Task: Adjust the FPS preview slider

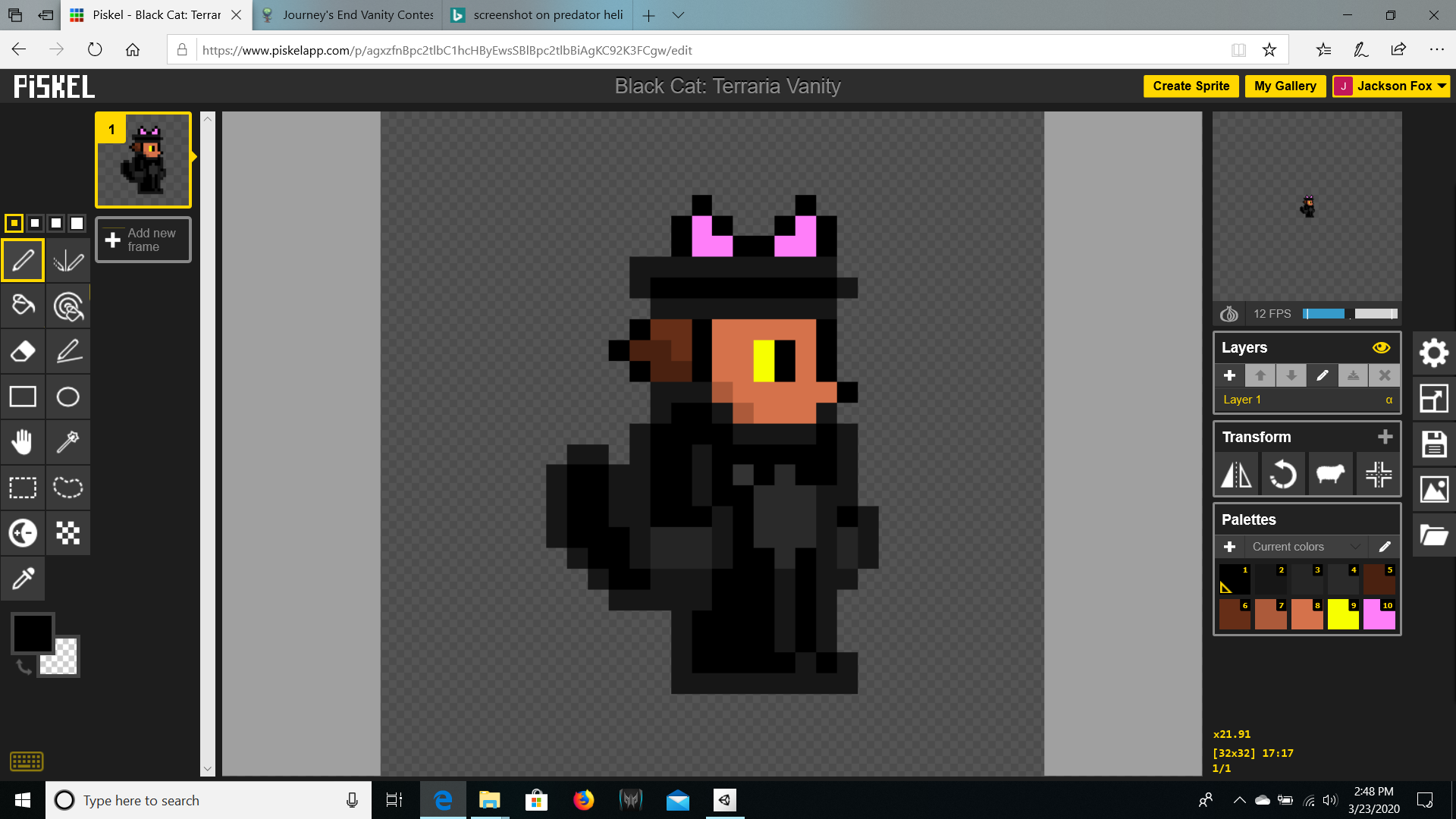Action: point(1350,314)
